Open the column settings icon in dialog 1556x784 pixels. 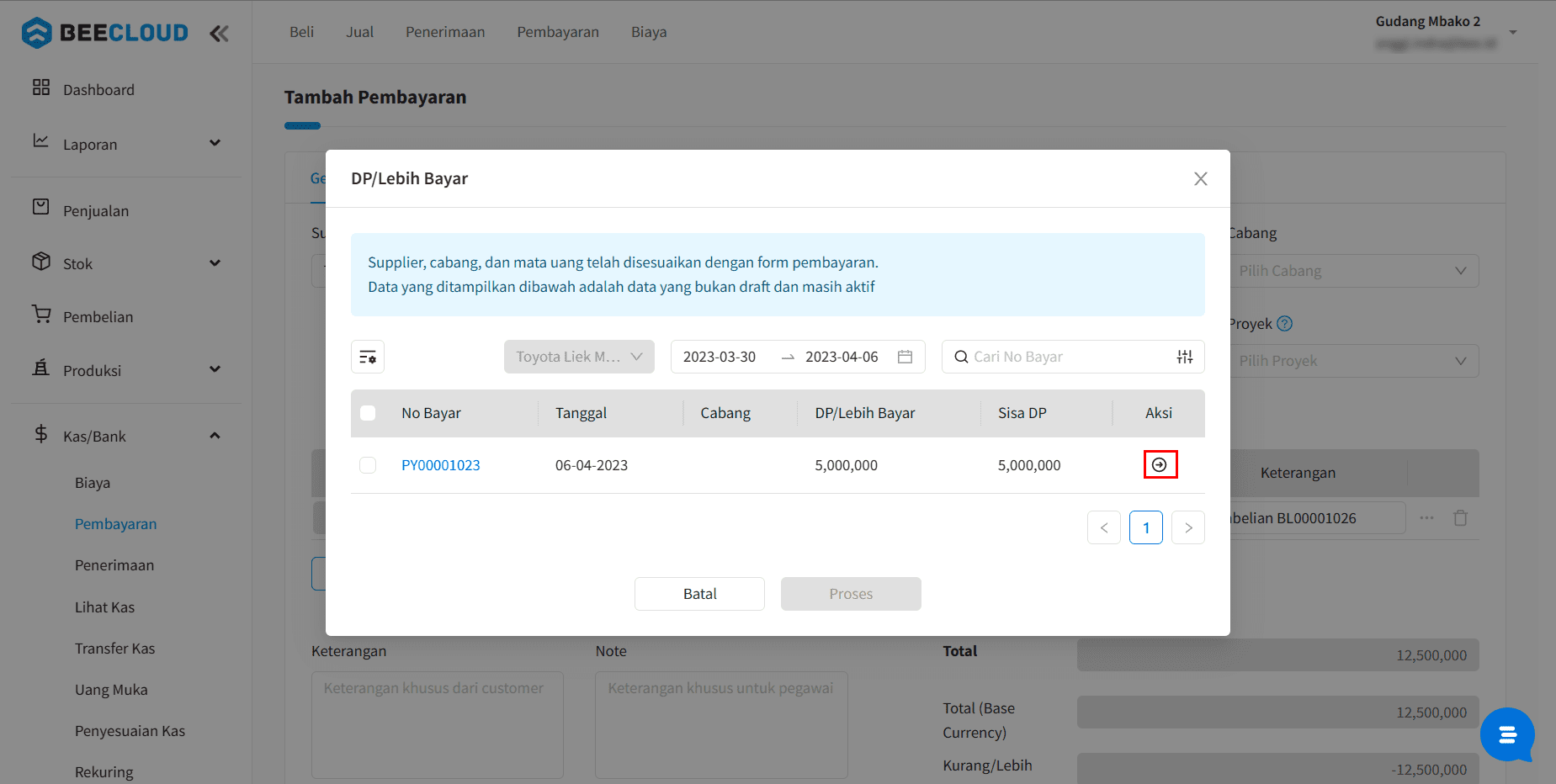click(368, 357)
